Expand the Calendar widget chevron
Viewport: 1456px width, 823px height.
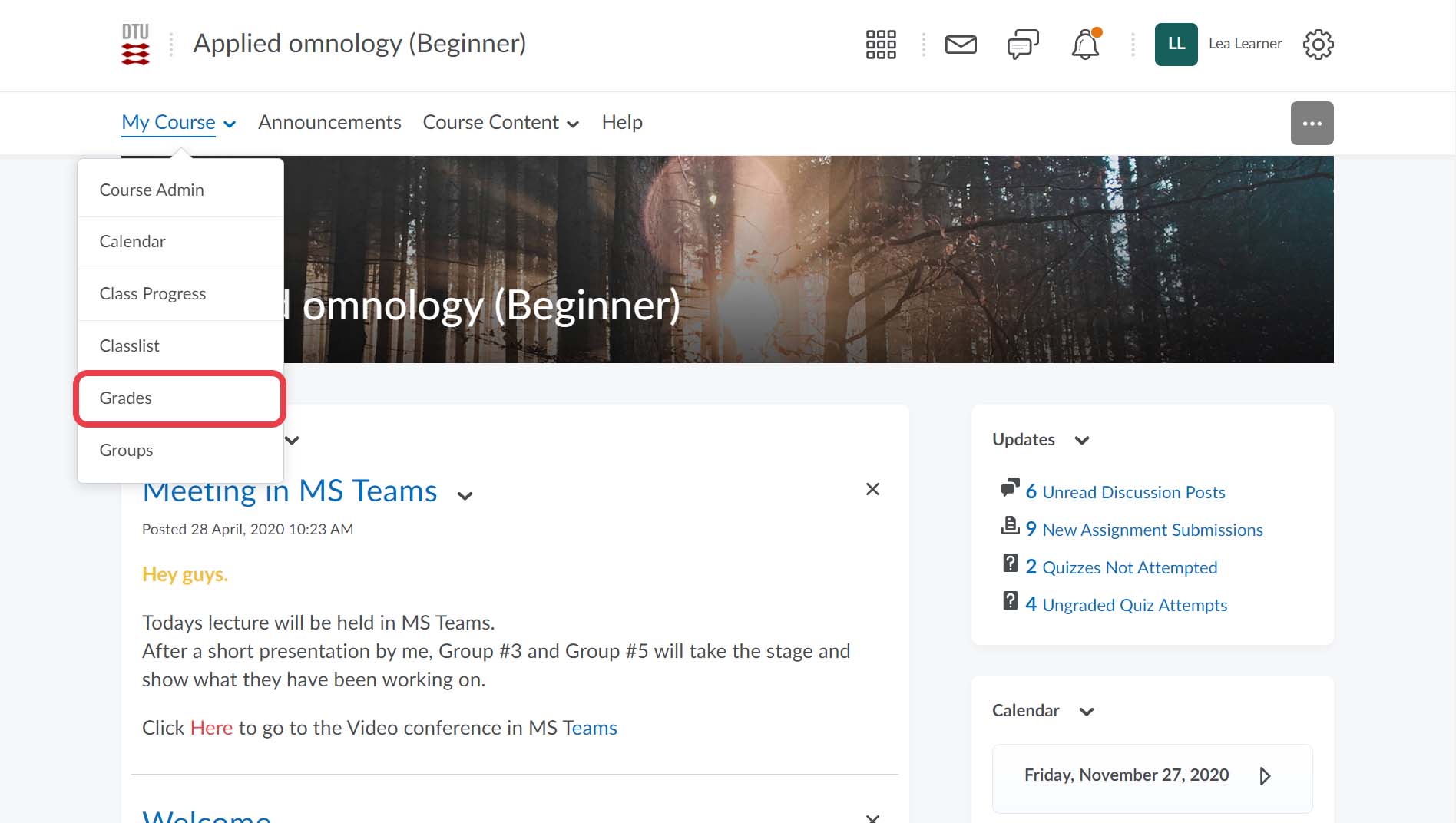1086,712
